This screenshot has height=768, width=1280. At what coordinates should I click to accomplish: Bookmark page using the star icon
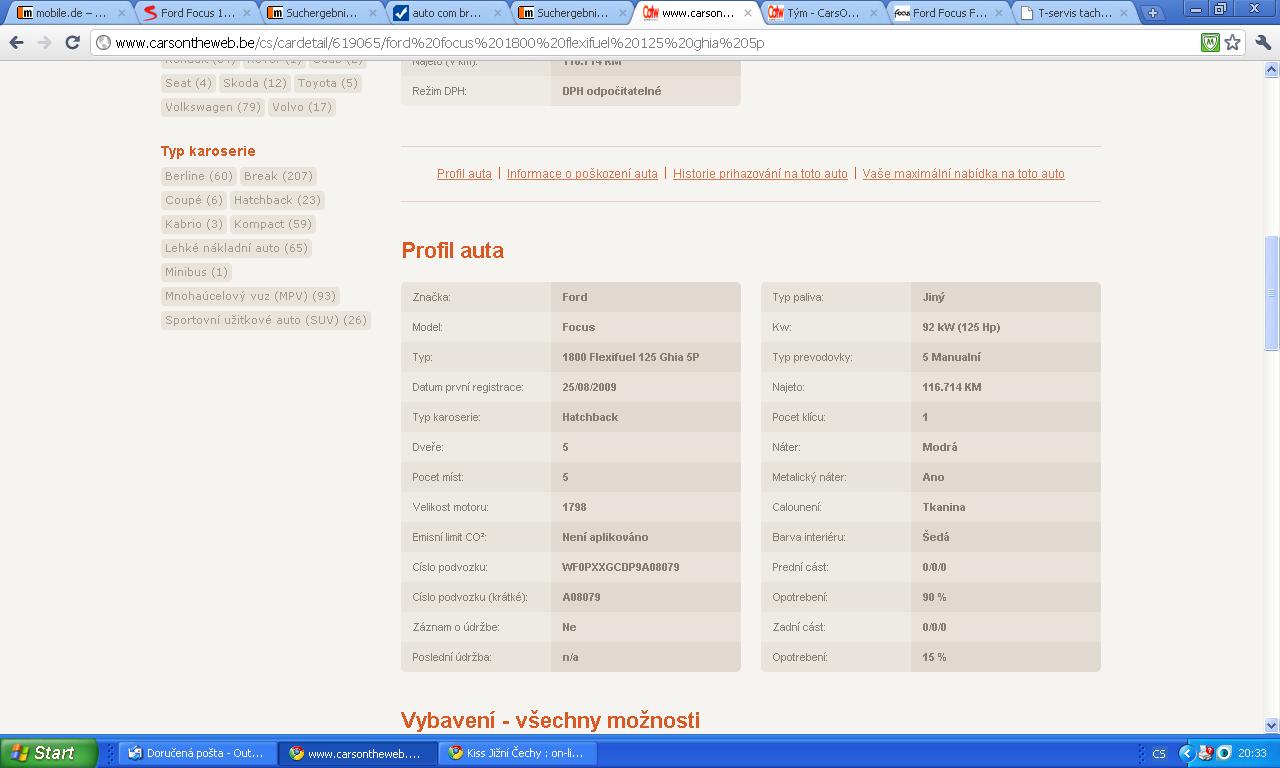point(1233,43)
